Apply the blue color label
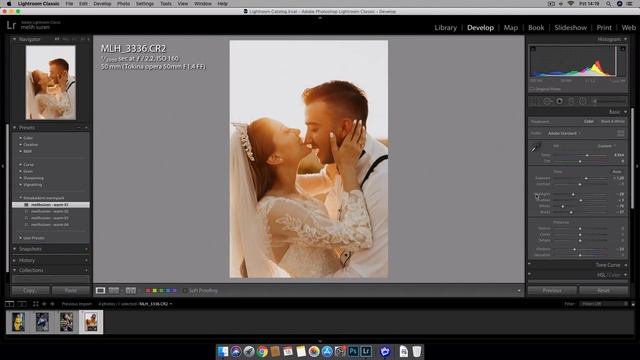The height and width of the screenshot is (360, 640). click(x=168, y=291)
